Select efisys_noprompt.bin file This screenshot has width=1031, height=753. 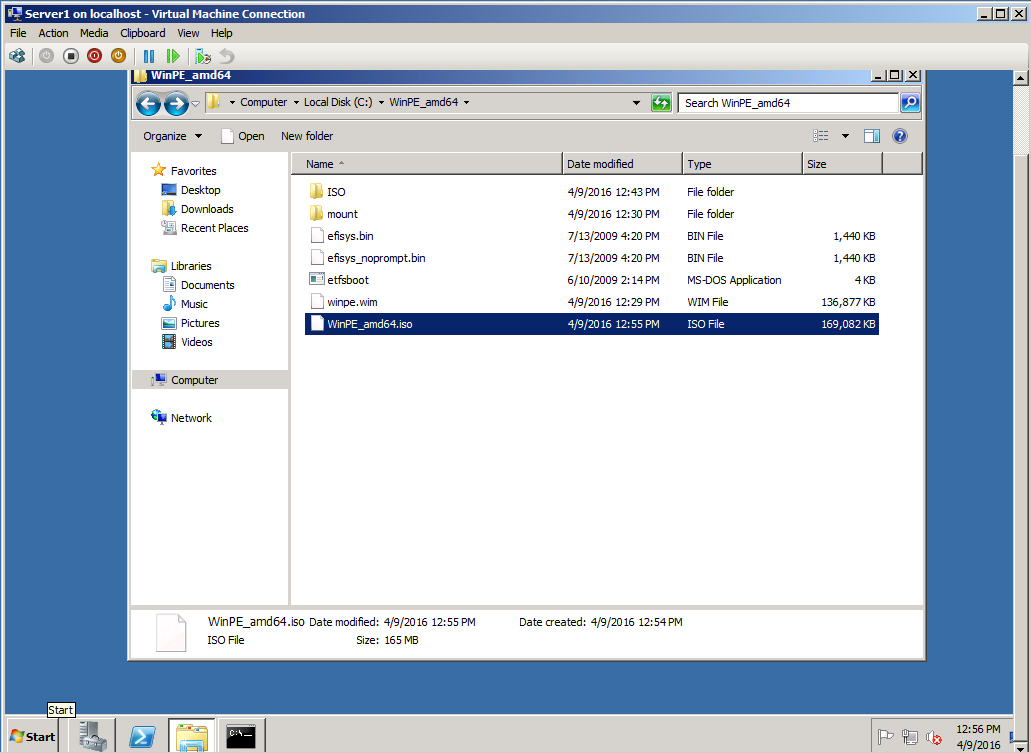tap(592, 258)
